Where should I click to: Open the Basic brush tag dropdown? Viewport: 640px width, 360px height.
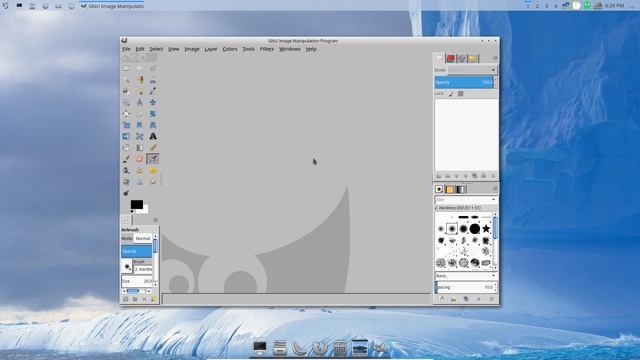click(x=465, y=276)
